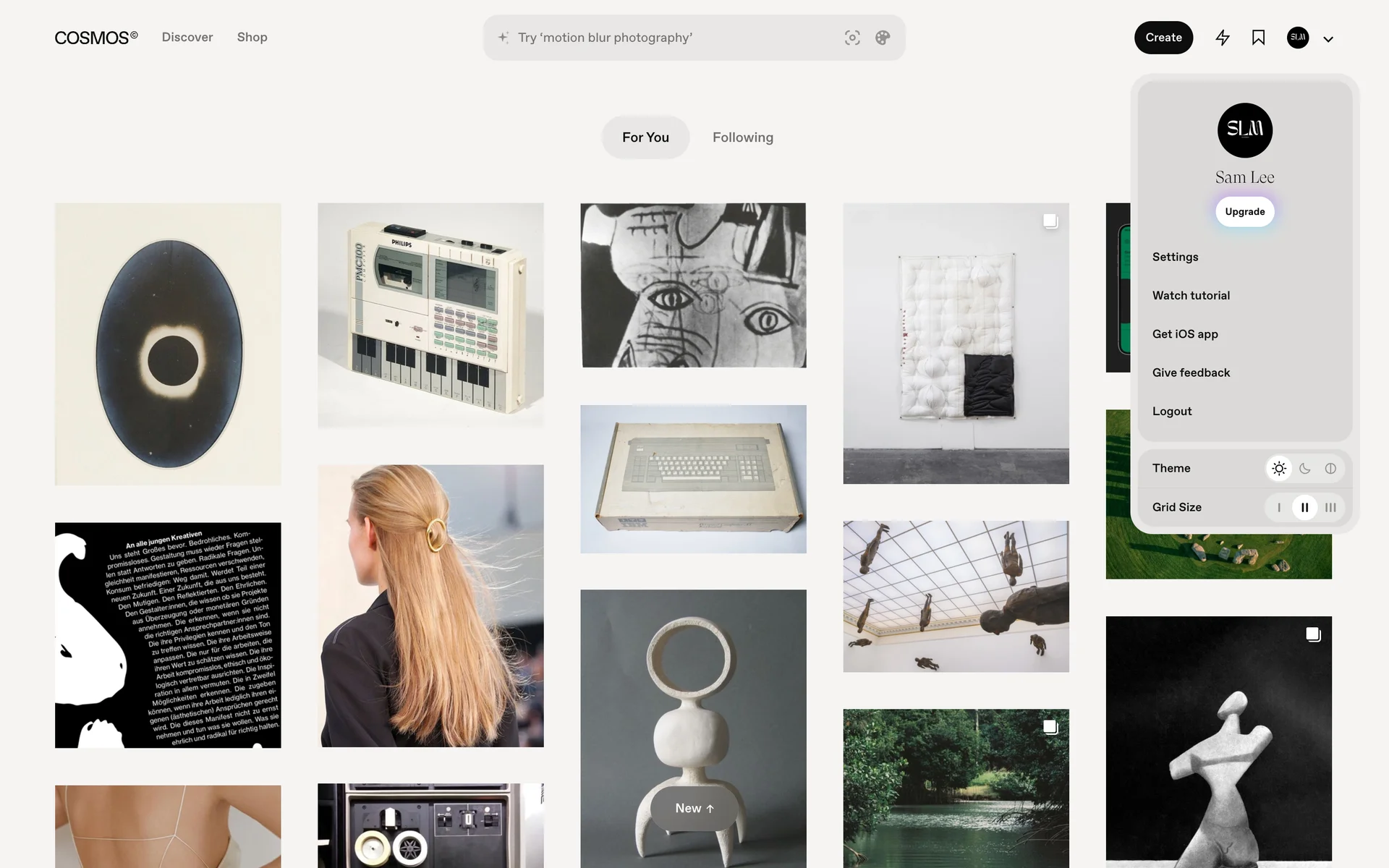Screen dimensions: 1389x868
Task: Click the Upgrade button
Action: point(1244,212)
